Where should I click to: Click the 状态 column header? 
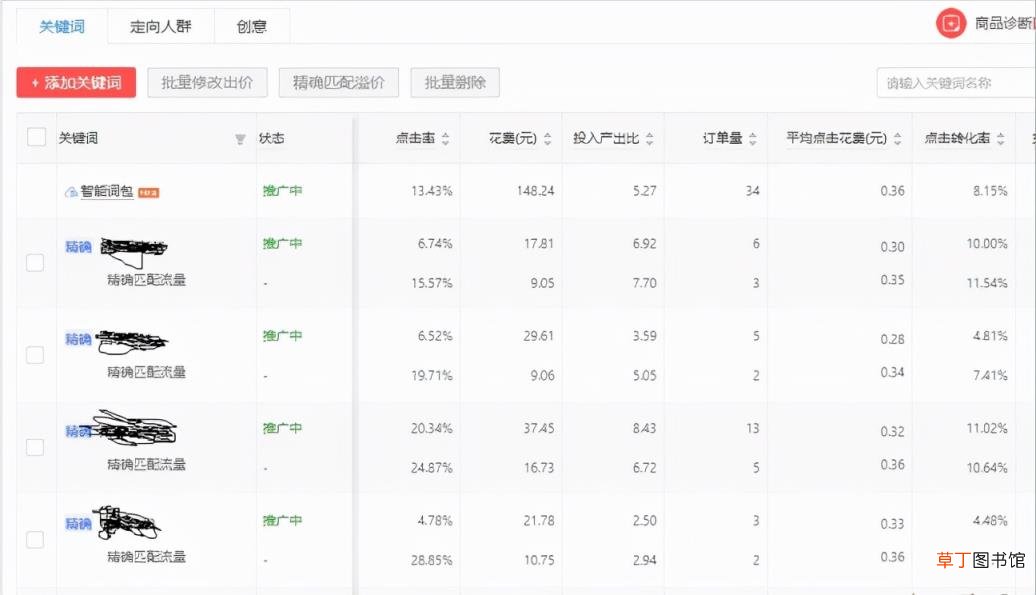(x=272, y=138)
